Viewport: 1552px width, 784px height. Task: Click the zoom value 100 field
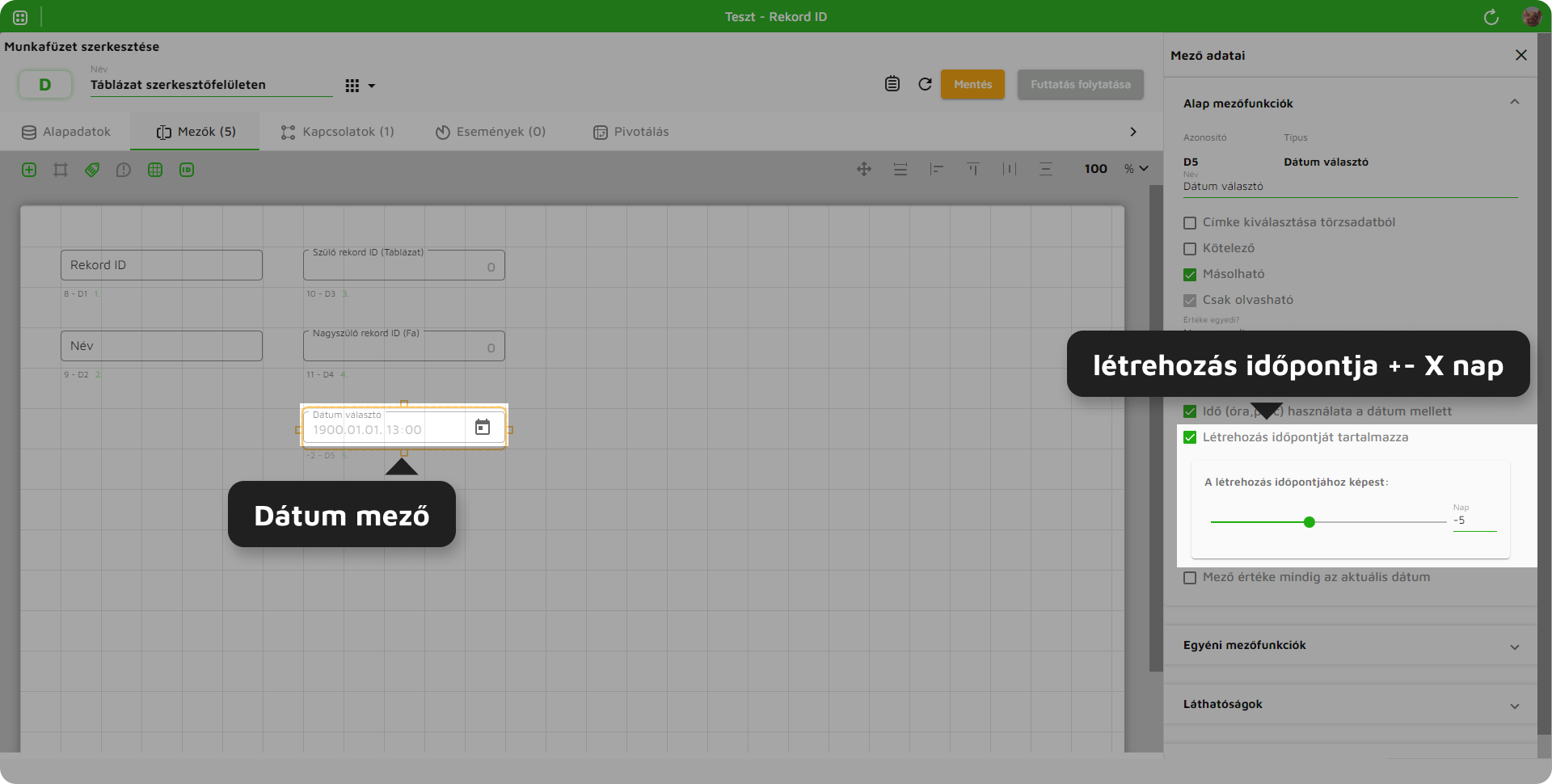tap(1096, 169)
